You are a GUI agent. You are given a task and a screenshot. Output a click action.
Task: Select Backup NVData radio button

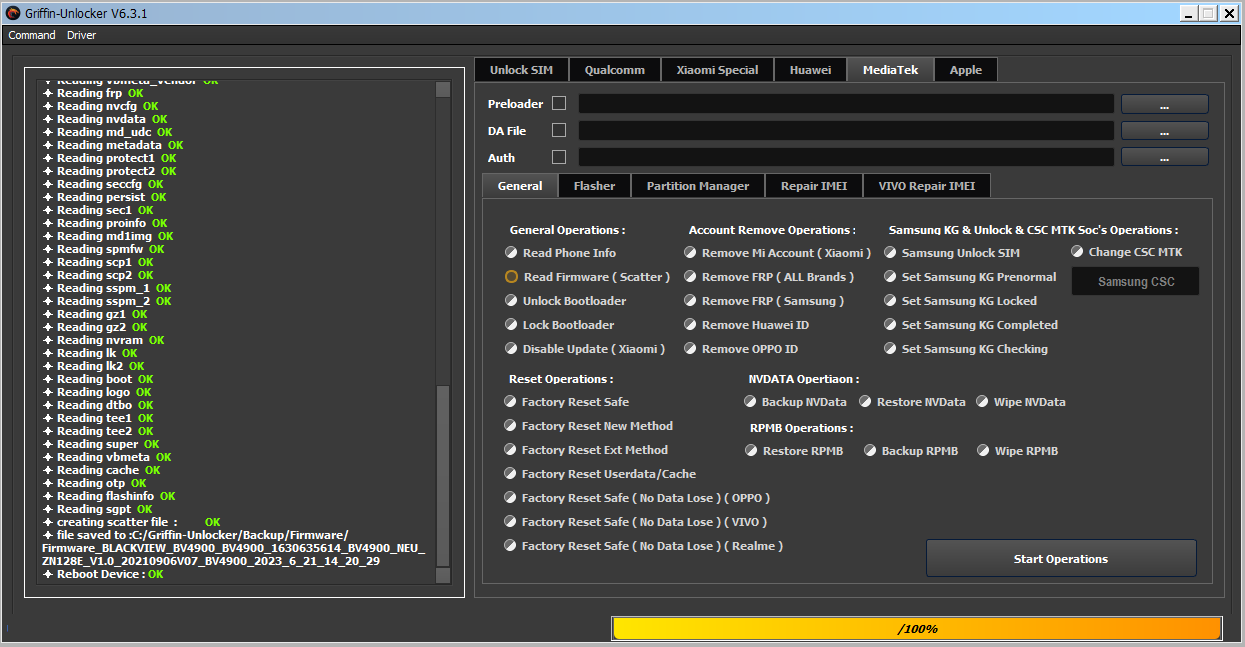751,402
